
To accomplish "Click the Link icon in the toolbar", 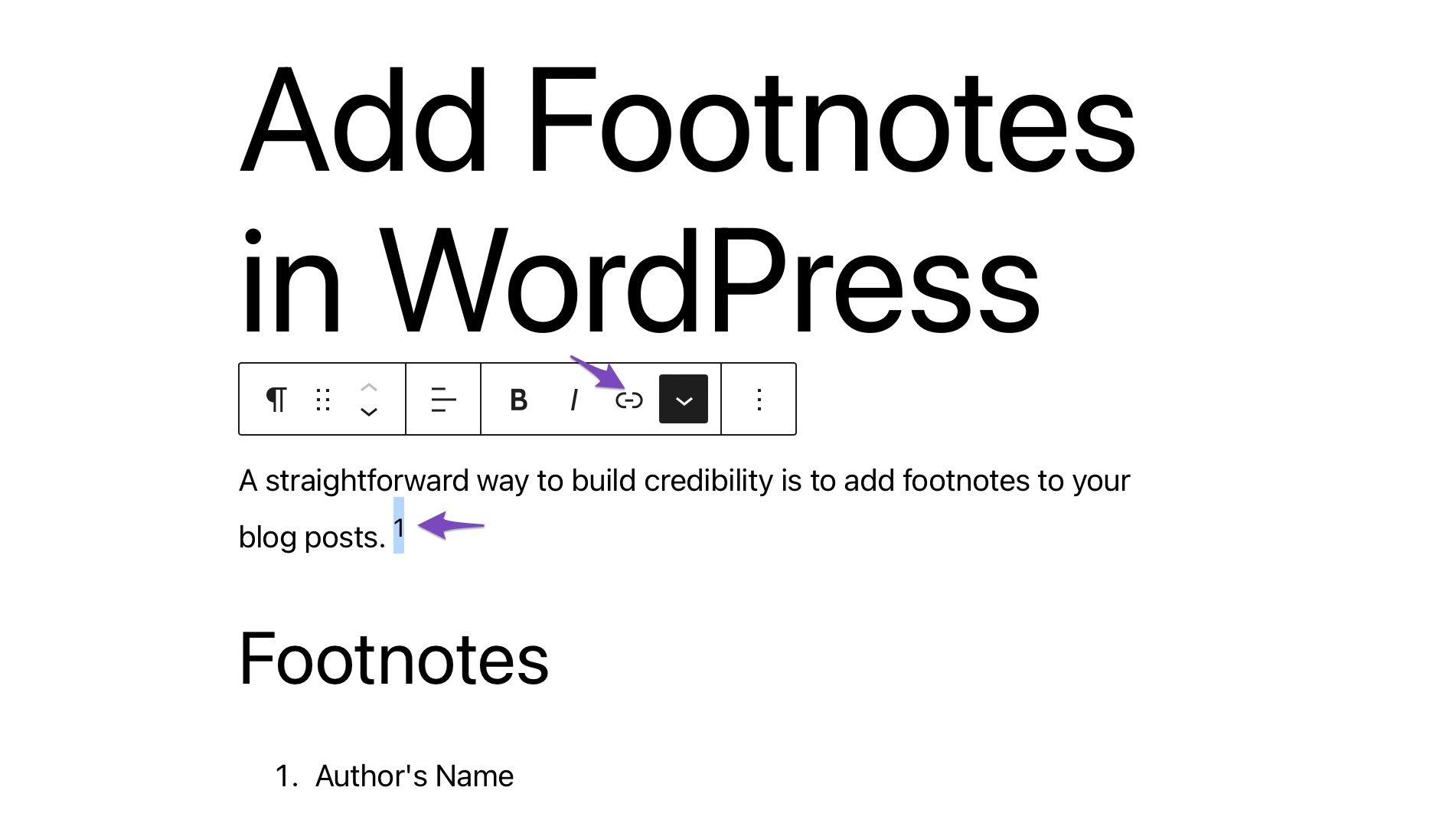I will pyautogui.click(x=629, y=400).
